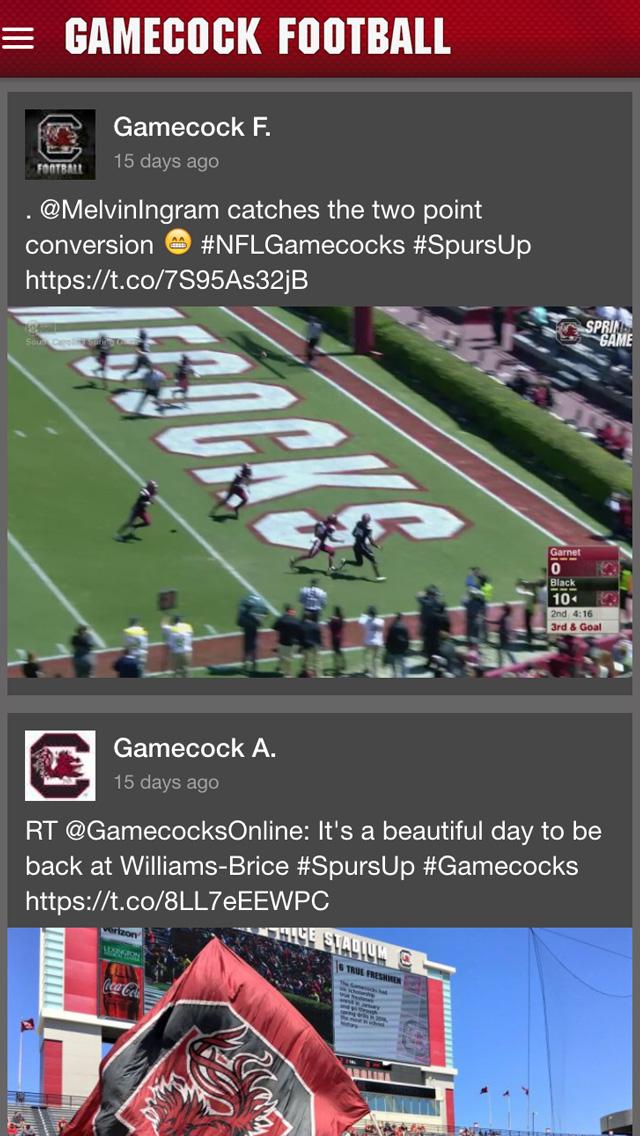Screen dimensions: 640x1136
Task: Click the GAMECOCK FOOTBALL title bar
Action: pyautogui.click(x=256, y=37)
